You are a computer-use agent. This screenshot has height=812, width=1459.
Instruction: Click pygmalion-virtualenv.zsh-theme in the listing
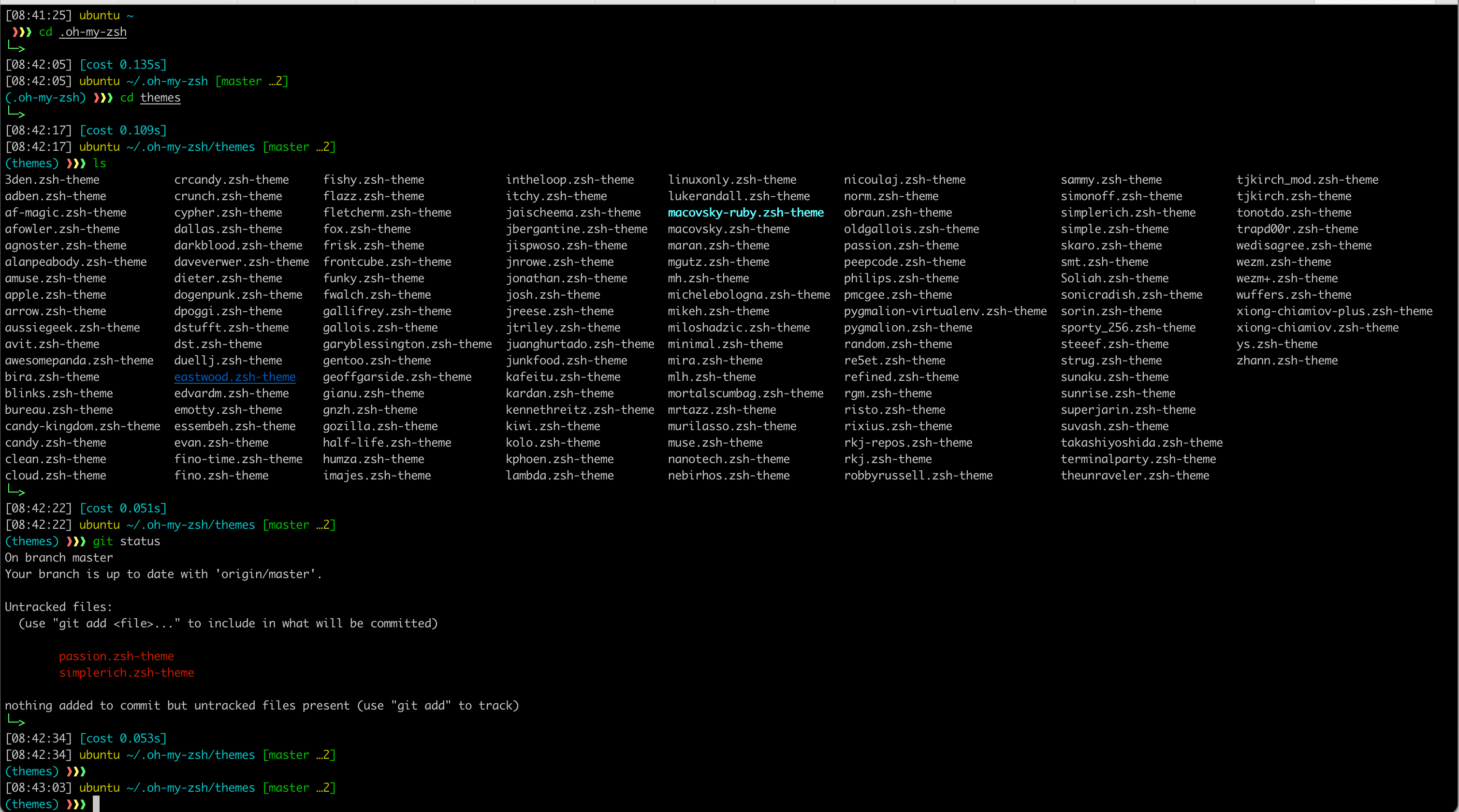pyautogui.click(x=945, y=311)
